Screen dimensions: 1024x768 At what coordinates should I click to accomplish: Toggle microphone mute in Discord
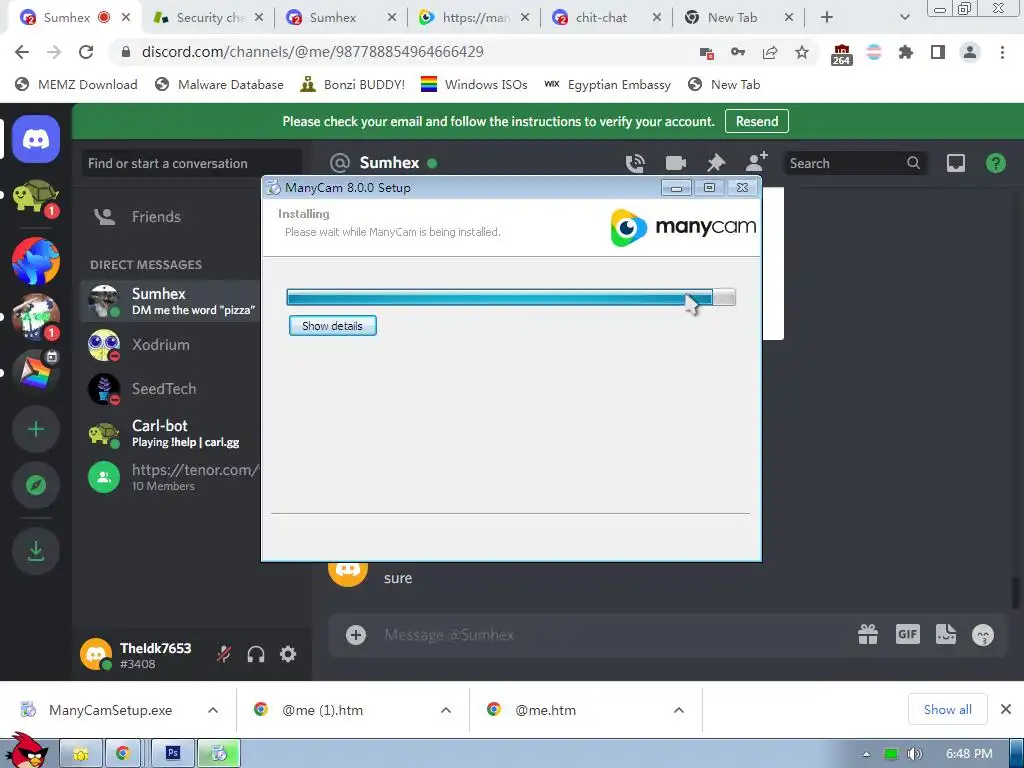(x=224, y=654)
